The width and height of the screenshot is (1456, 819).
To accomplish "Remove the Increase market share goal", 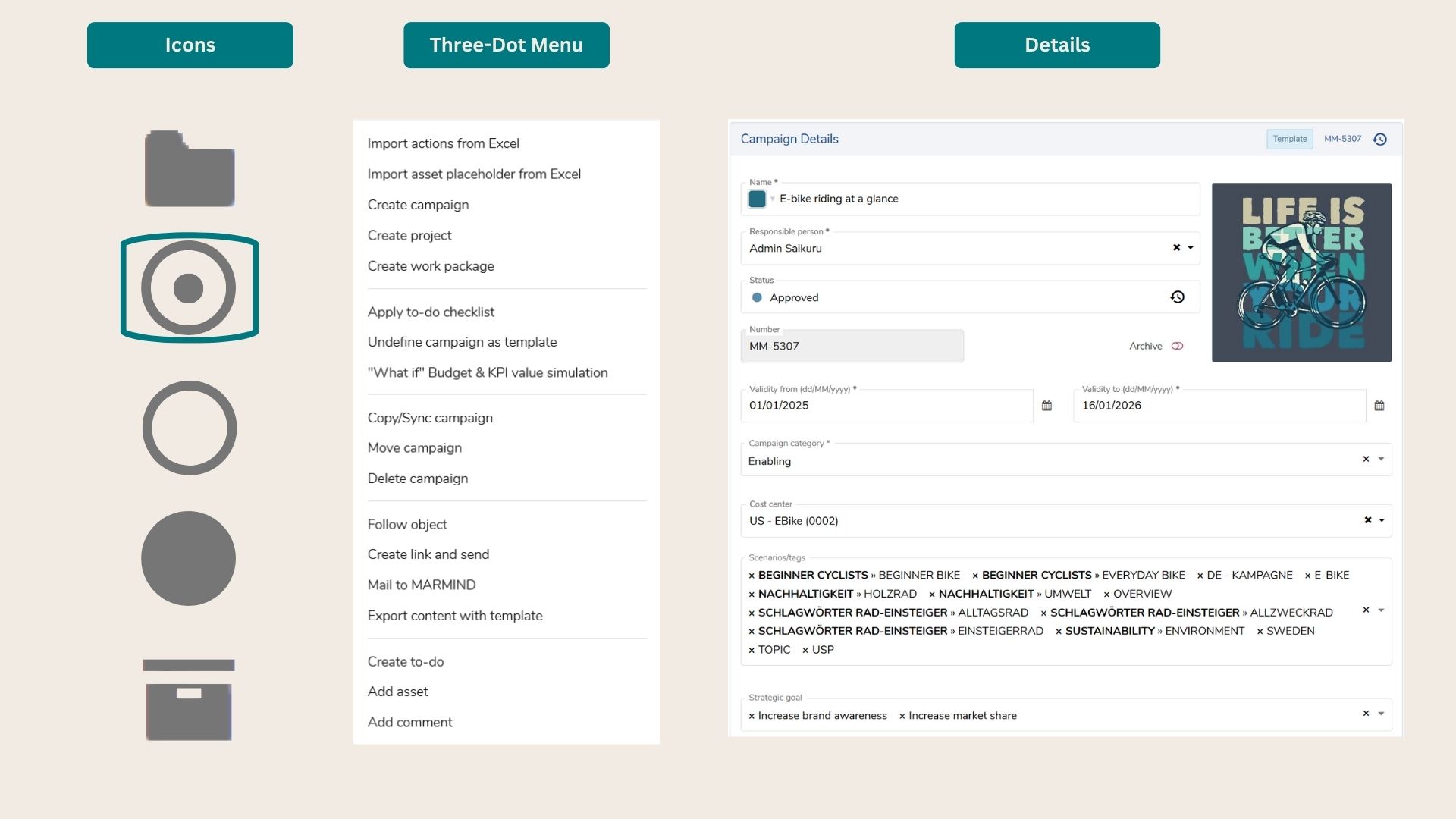I will [902, 717].
